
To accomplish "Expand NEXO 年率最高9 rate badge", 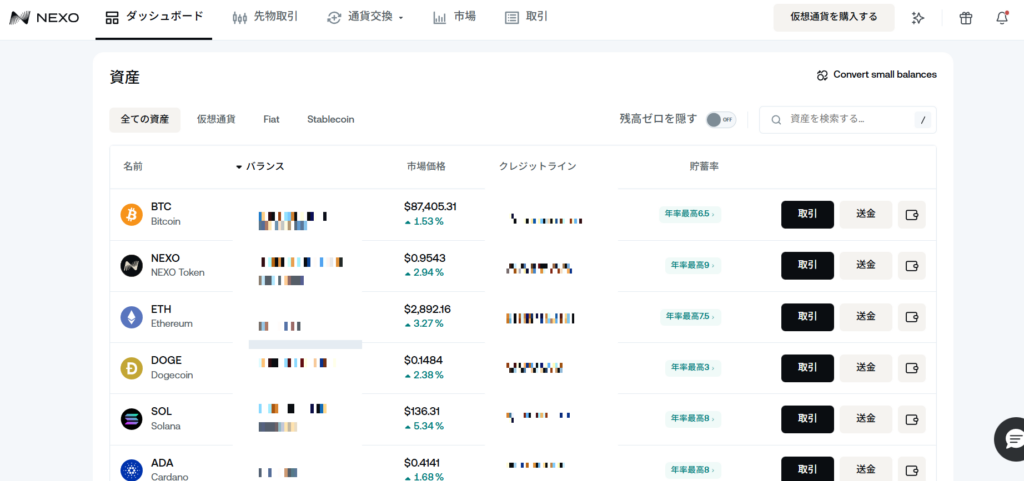I will [692, 265].
